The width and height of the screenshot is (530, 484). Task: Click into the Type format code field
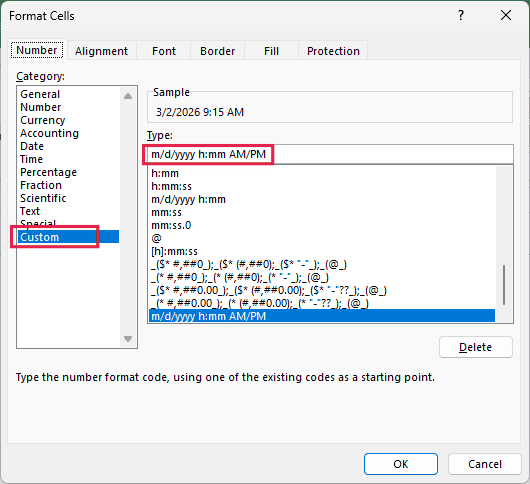330,154
